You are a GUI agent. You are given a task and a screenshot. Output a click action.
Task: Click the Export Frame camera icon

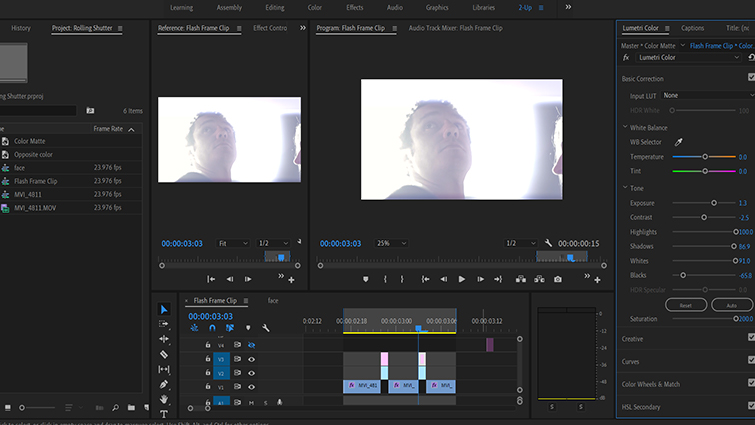point(558,280)
